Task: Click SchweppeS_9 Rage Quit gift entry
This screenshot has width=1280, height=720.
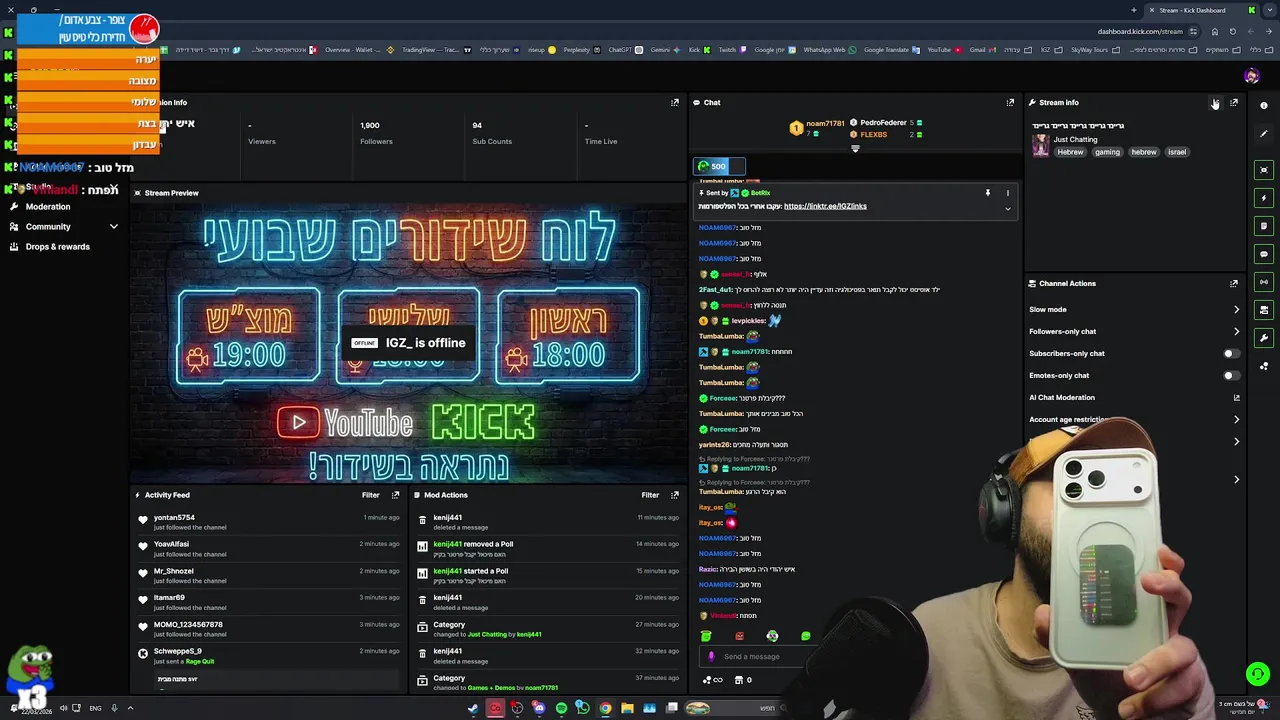Action: point(269,655)
